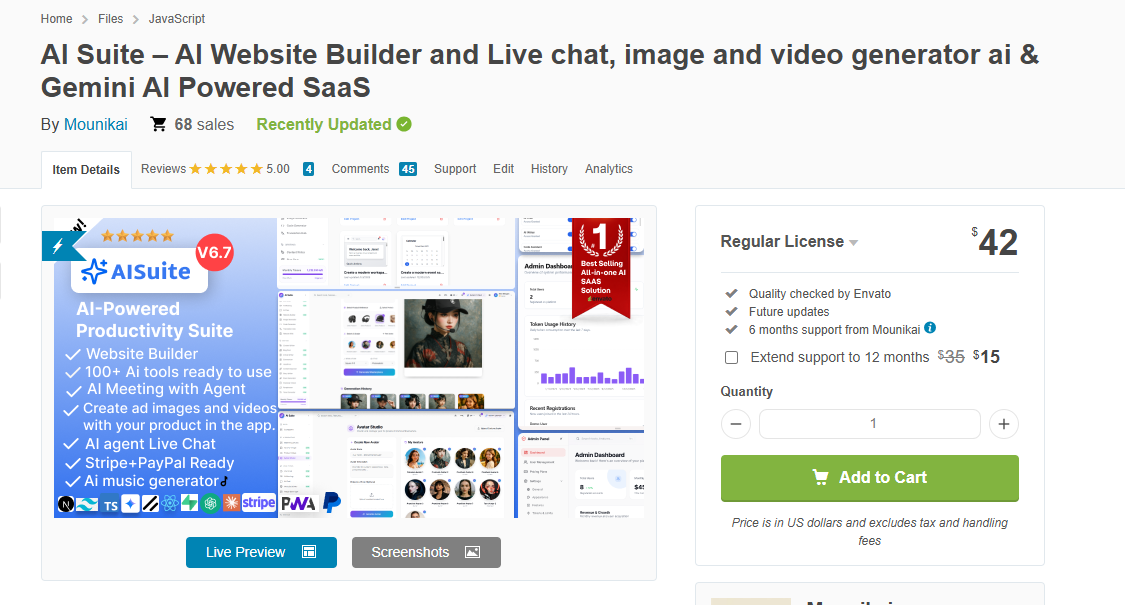Visit author Mounikai's profile link

95,124
